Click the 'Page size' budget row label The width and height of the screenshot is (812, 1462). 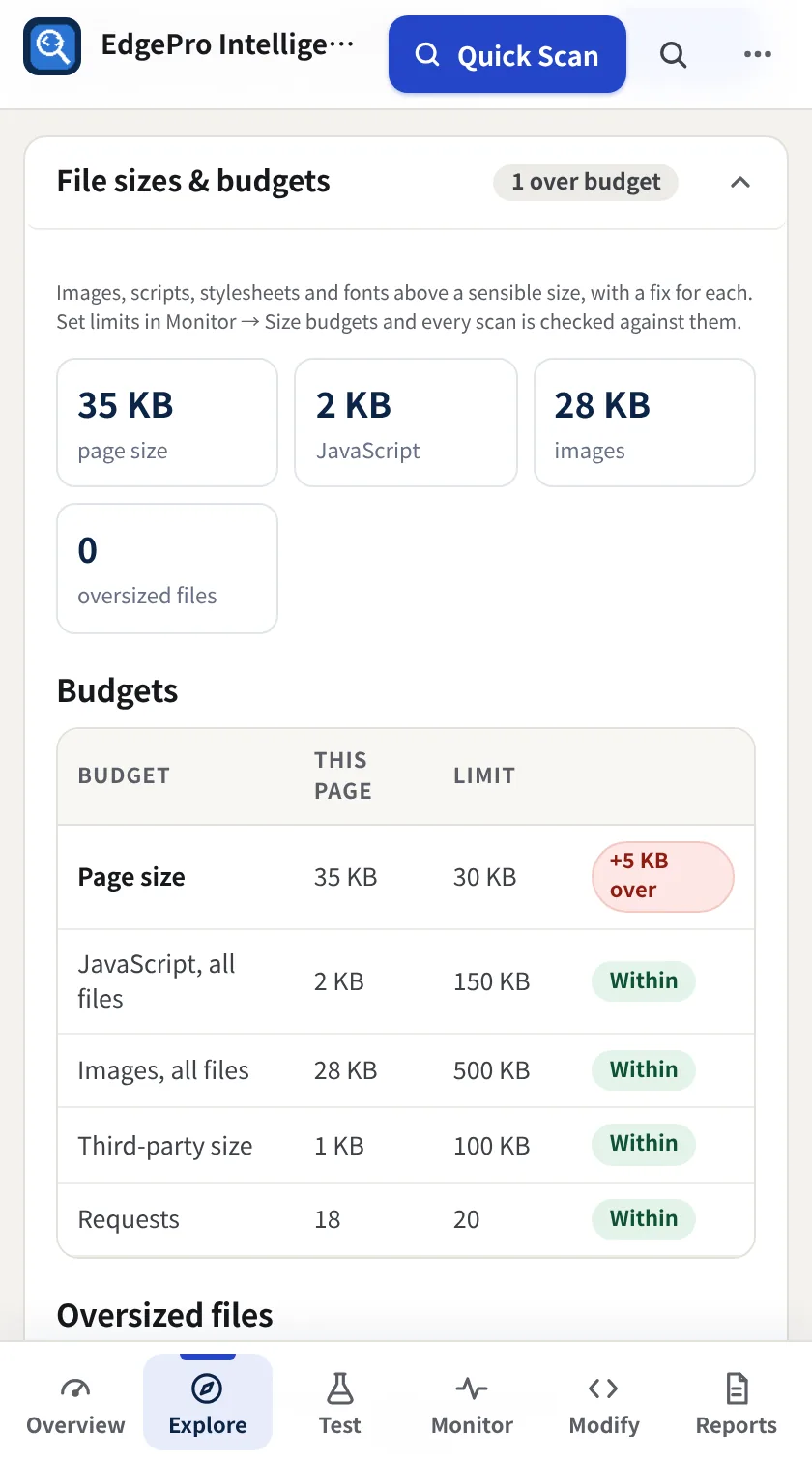pos(131,877)
